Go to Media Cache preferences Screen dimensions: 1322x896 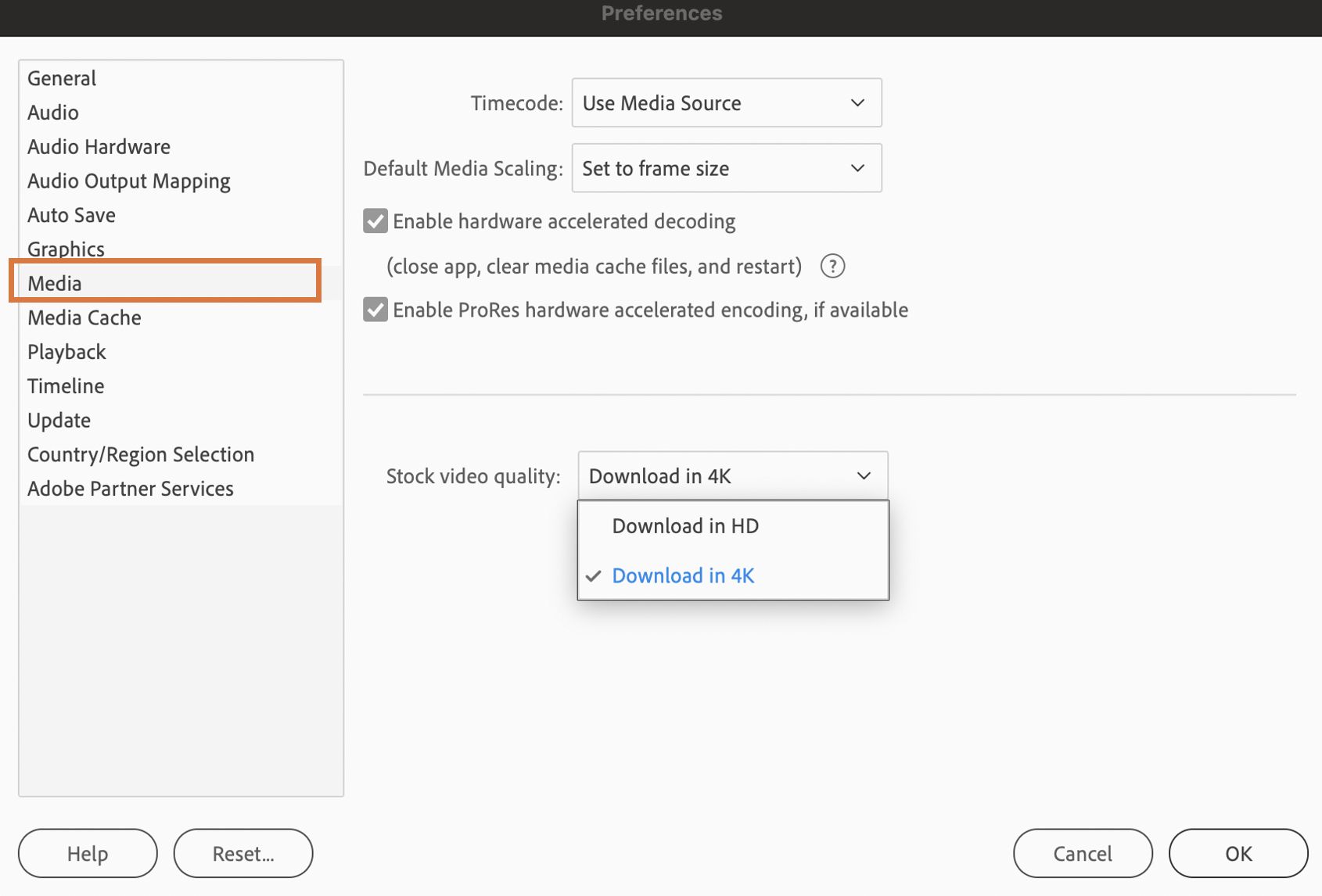[84, 317]
